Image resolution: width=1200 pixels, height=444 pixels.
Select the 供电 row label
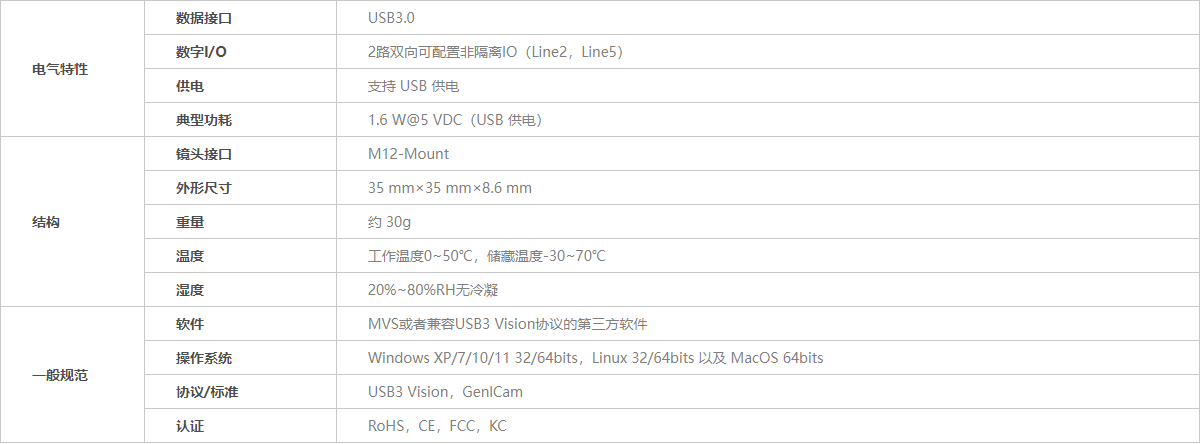189,86
